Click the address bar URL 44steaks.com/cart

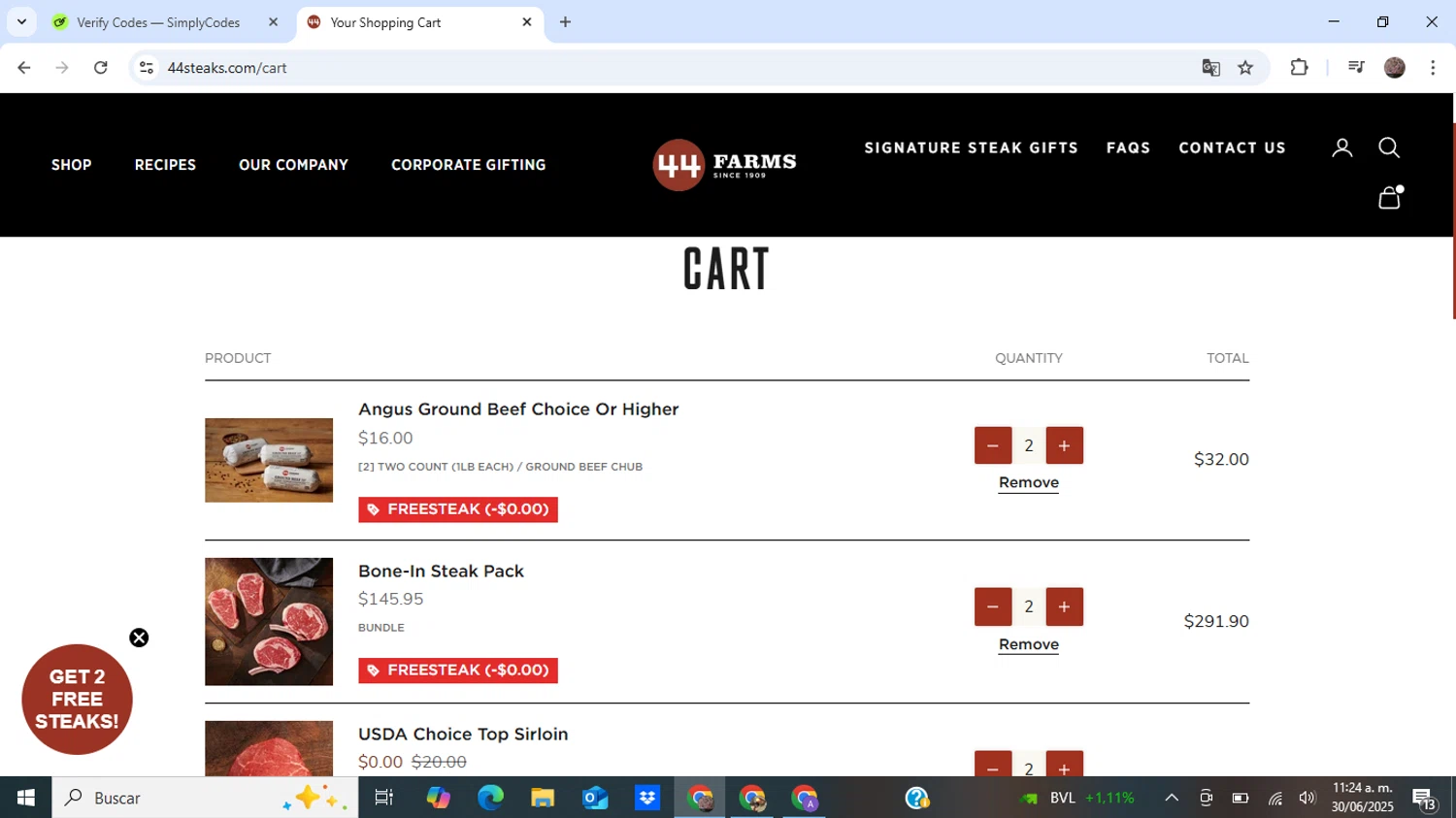click(x=227, y=68)
